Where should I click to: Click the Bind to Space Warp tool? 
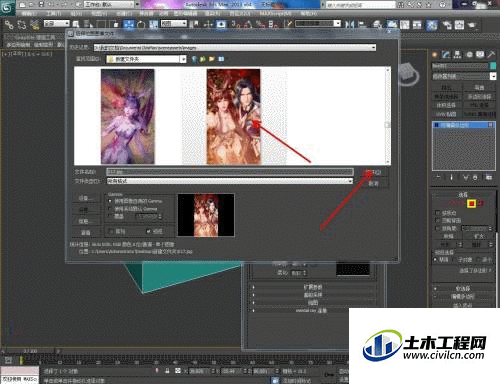coord(34,24)
